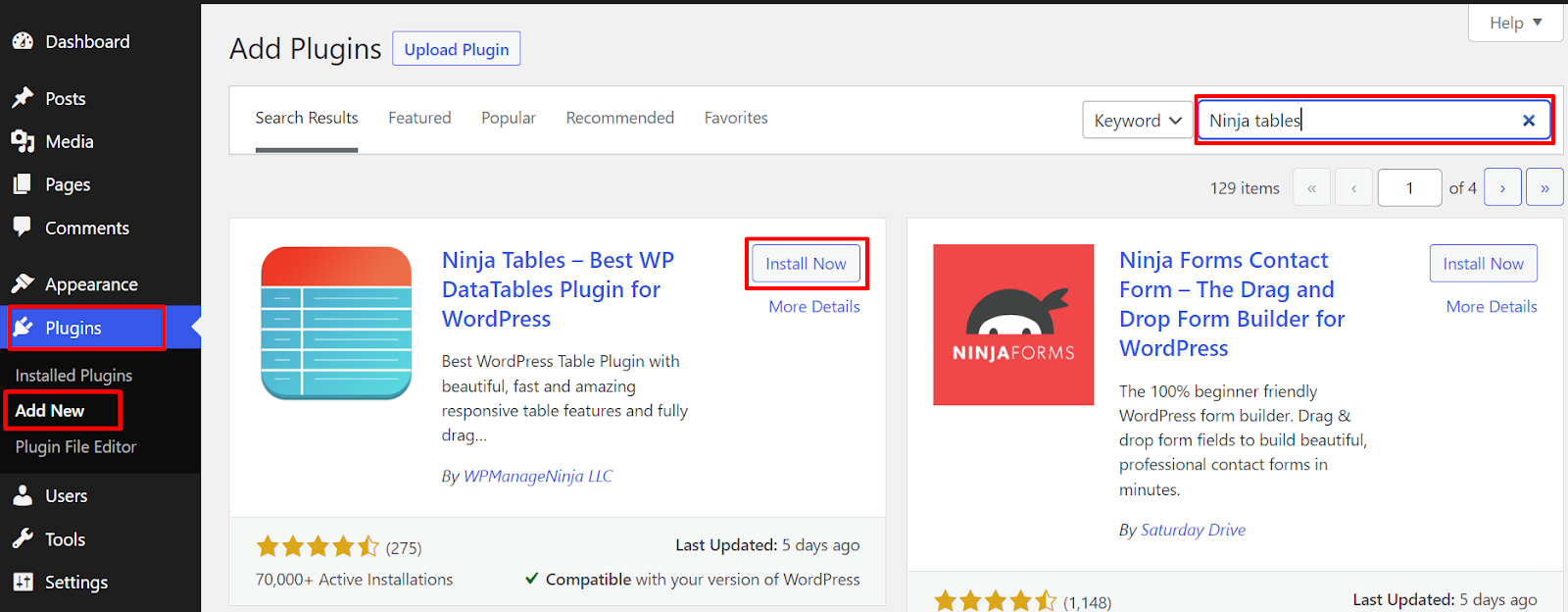
Task: Open Posts menu item
Action: (x=100, y=98)
